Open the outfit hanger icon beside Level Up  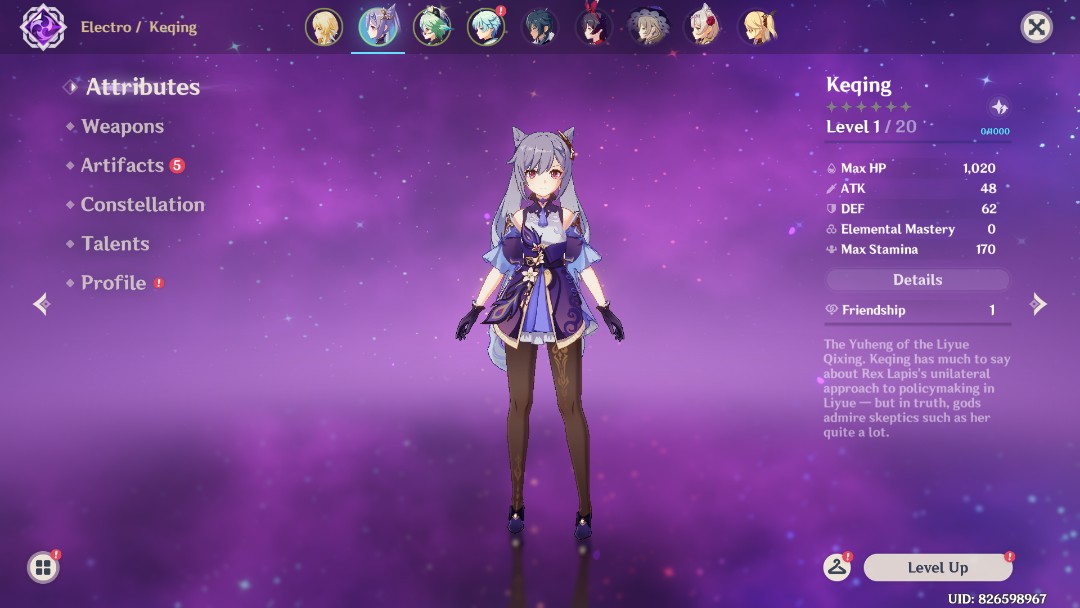coord(837,567)
